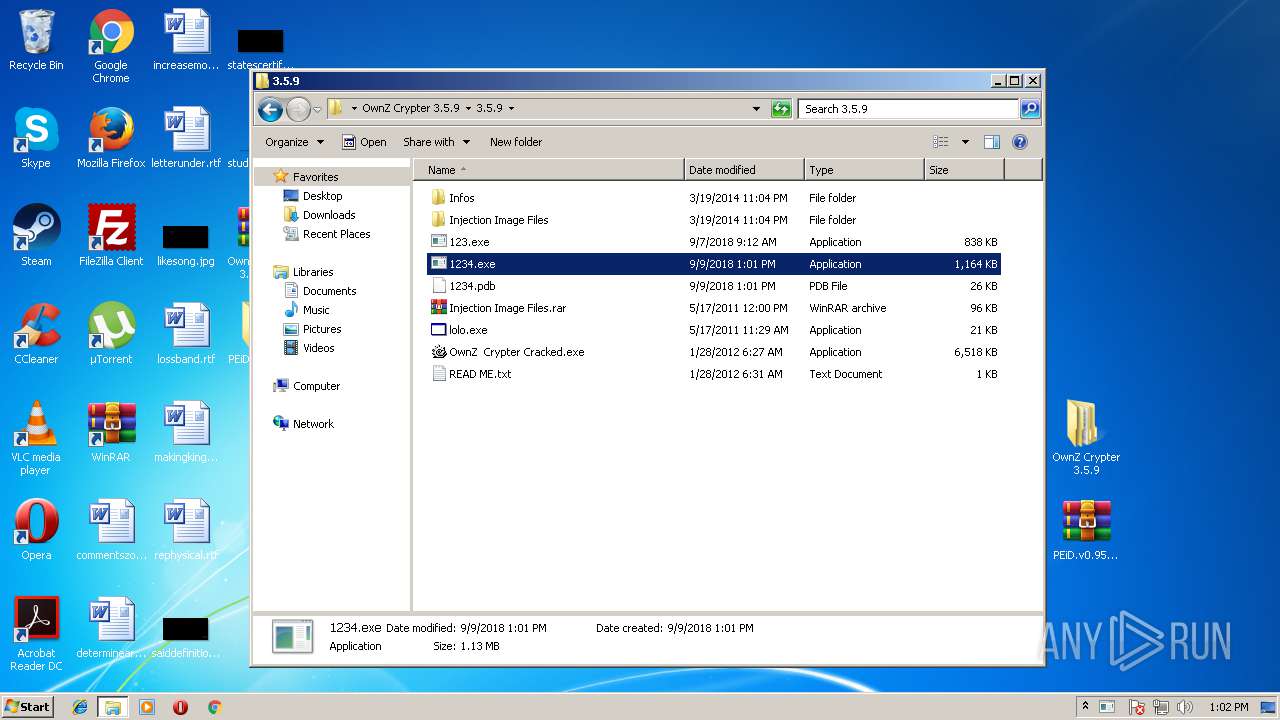Viewport: 1280px width, 720px height.
Task: Select the lossband.rtf desktop file
Action: coord(186,334)
